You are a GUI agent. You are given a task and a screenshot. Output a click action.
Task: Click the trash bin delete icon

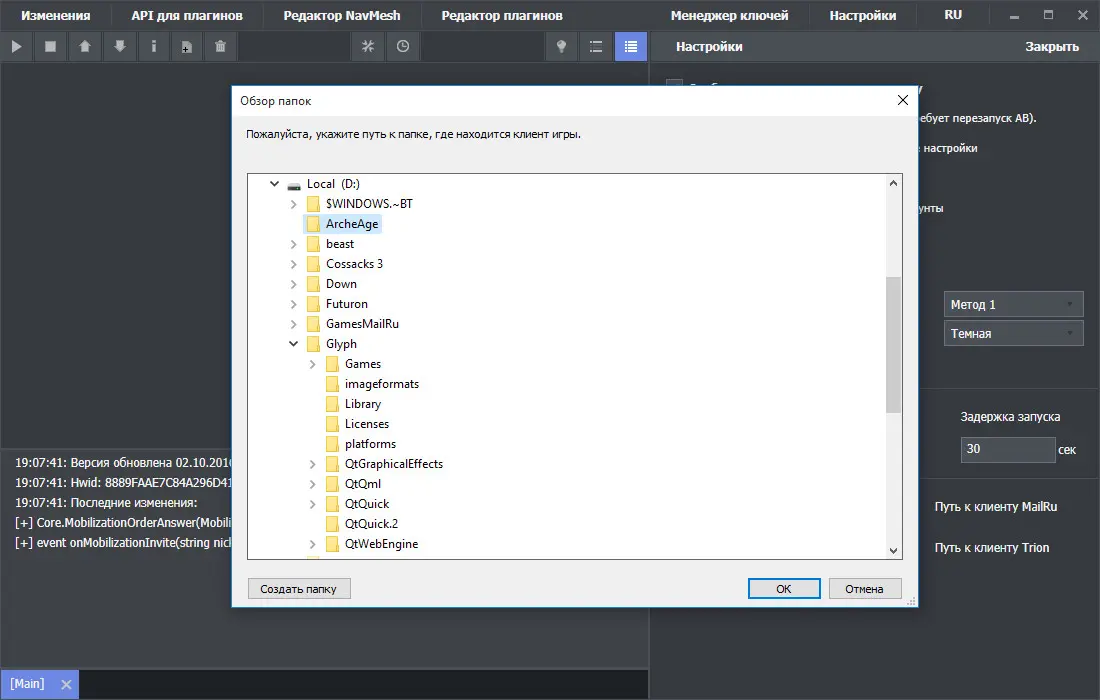[x=220, y=46]
